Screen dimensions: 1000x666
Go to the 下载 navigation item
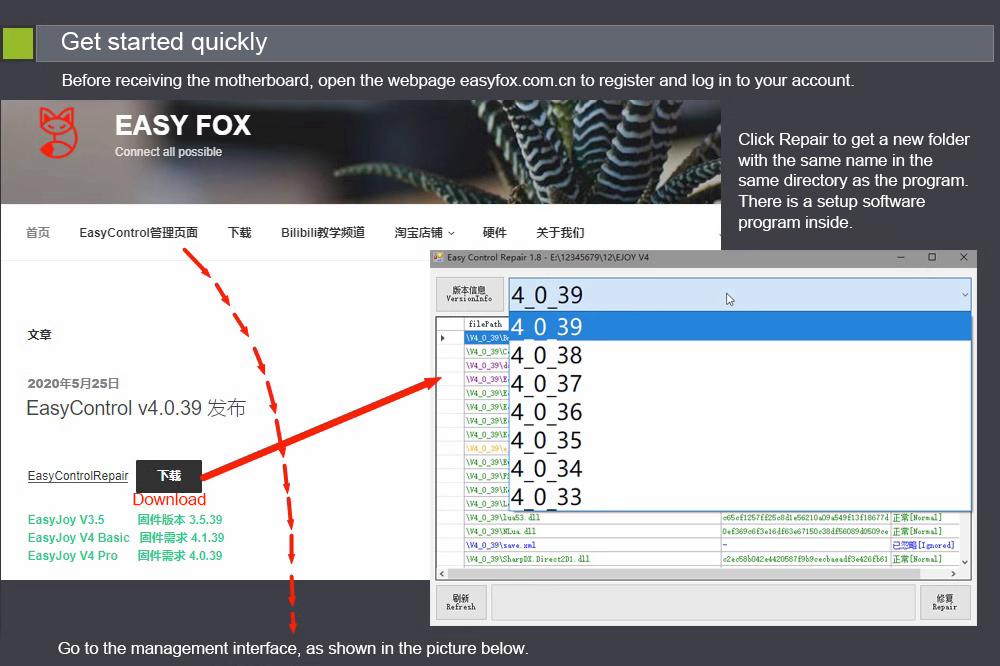[x=239, y=233]
